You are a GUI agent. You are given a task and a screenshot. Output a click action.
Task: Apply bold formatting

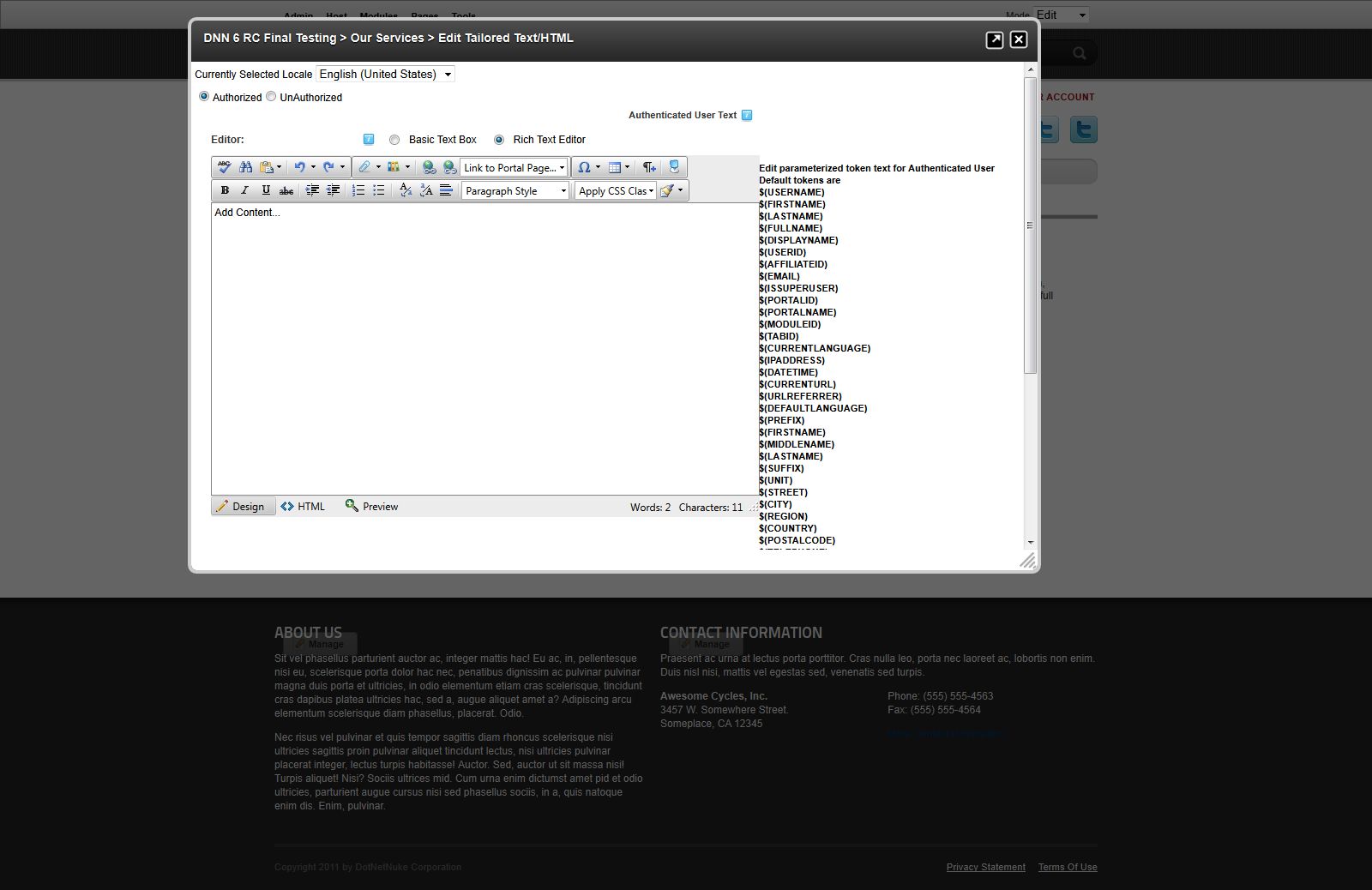(225, 190)
